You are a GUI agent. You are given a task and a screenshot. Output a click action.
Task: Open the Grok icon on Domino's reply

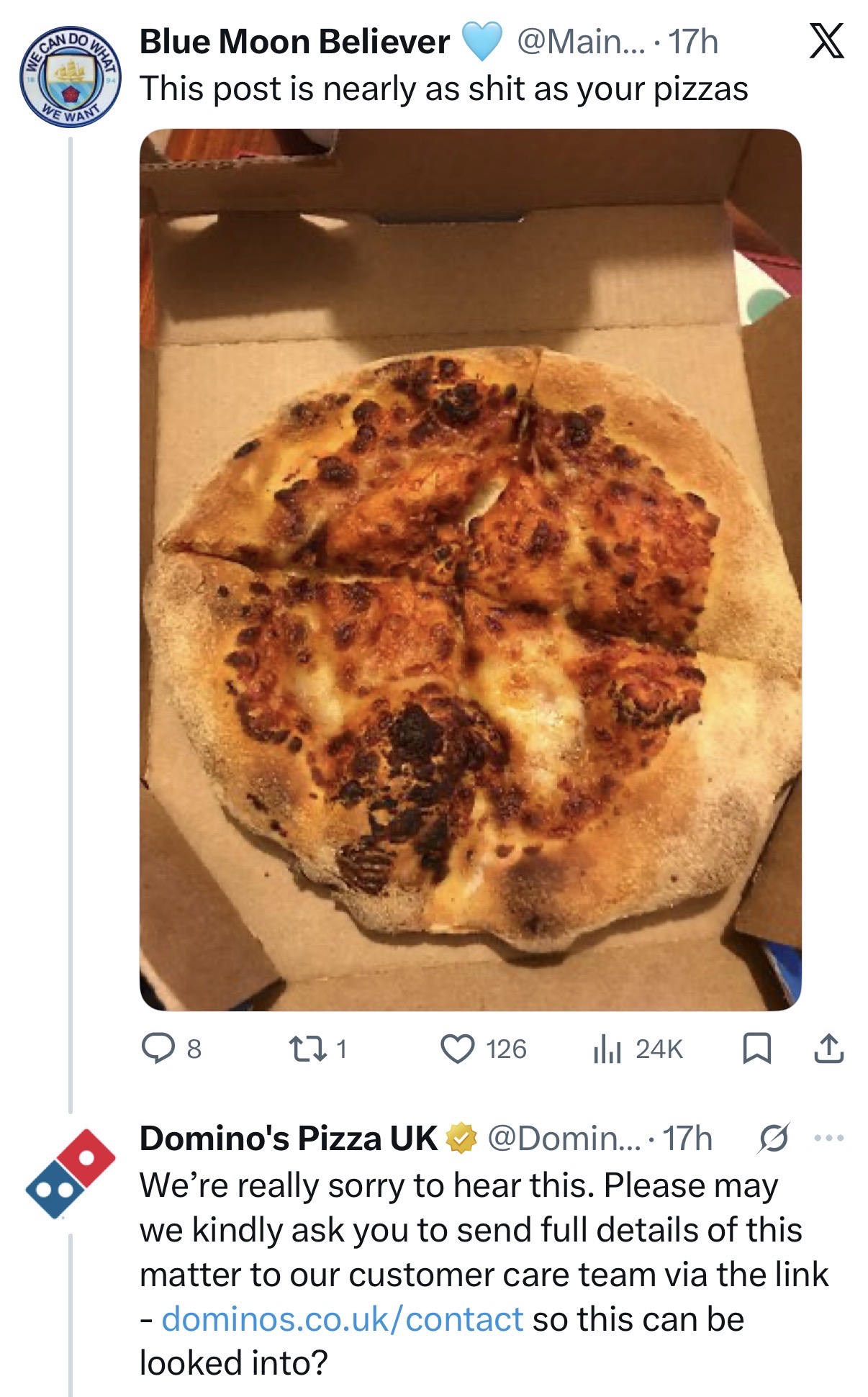[x=774, y=1139]
